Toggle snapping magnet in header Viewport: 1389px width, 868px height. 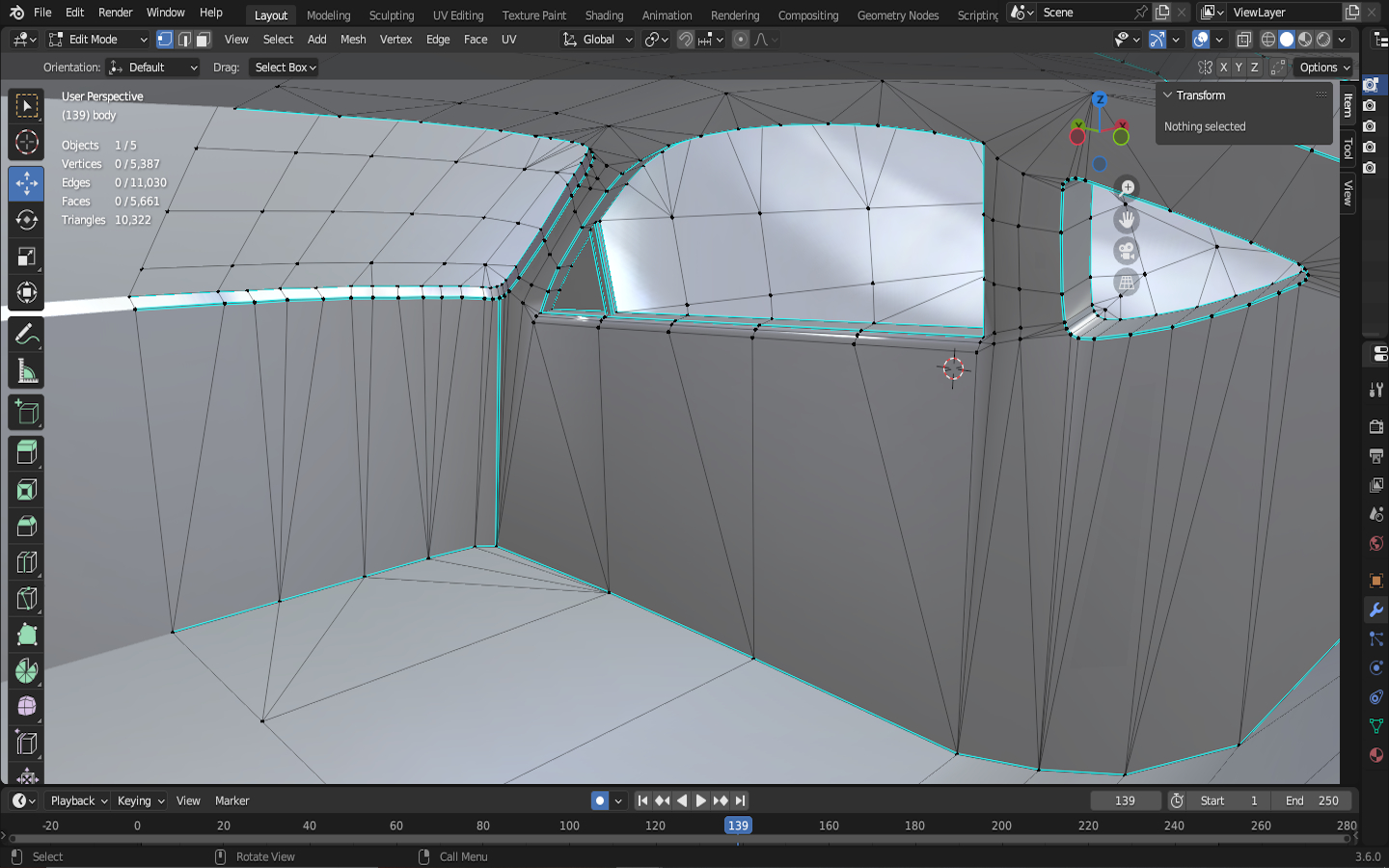click(x=686, y=40)
